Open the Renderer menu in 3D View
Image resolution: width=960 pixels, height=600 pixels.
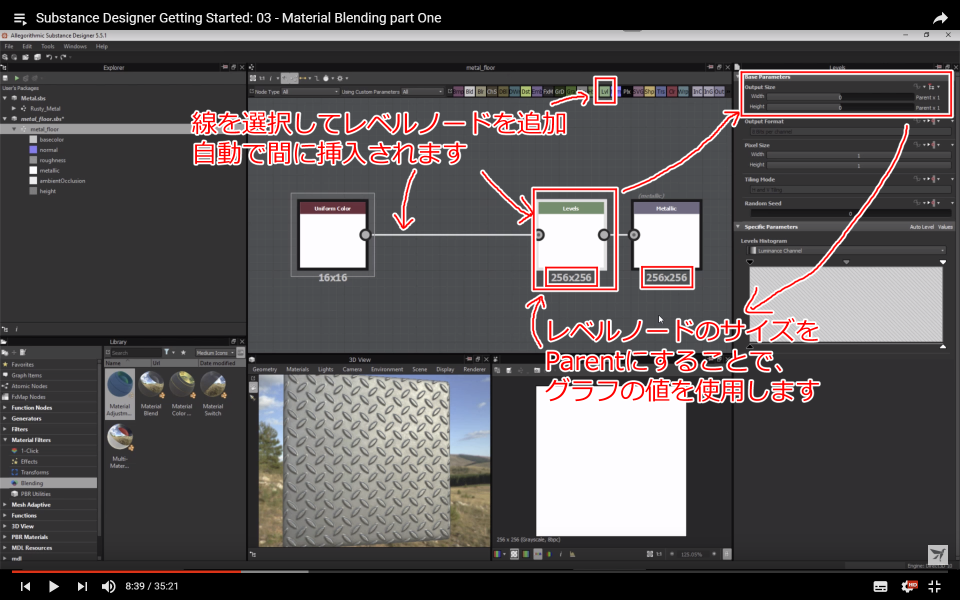pyautogui.click(x=474, y=369)
